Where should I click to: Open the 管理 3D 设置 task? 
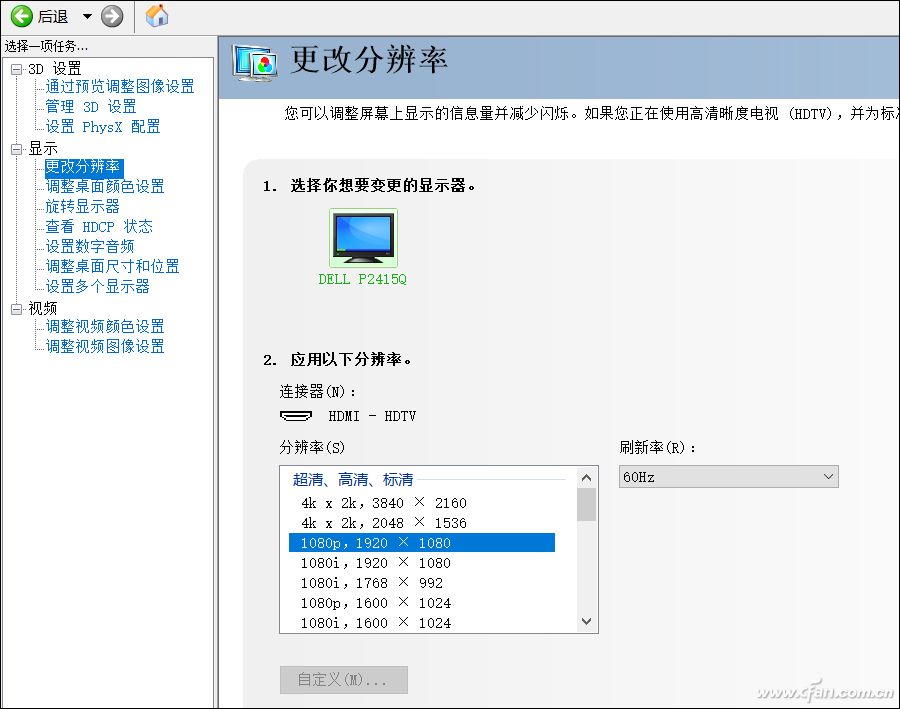point(89,106)
